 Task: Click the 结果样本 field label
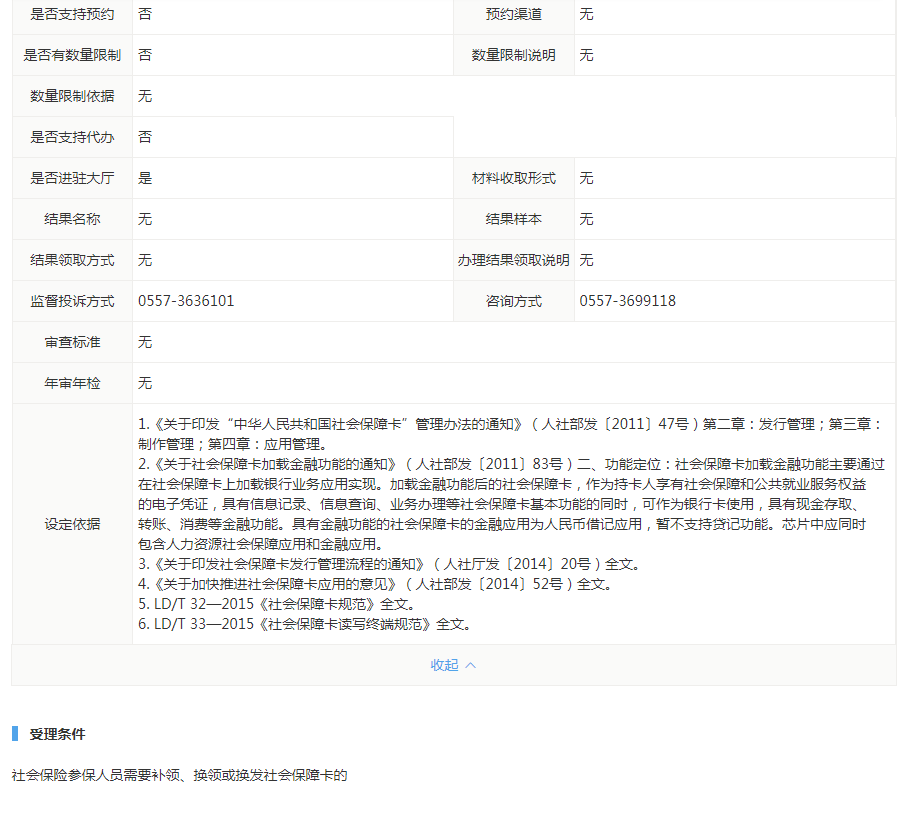(x=513, y=219)
